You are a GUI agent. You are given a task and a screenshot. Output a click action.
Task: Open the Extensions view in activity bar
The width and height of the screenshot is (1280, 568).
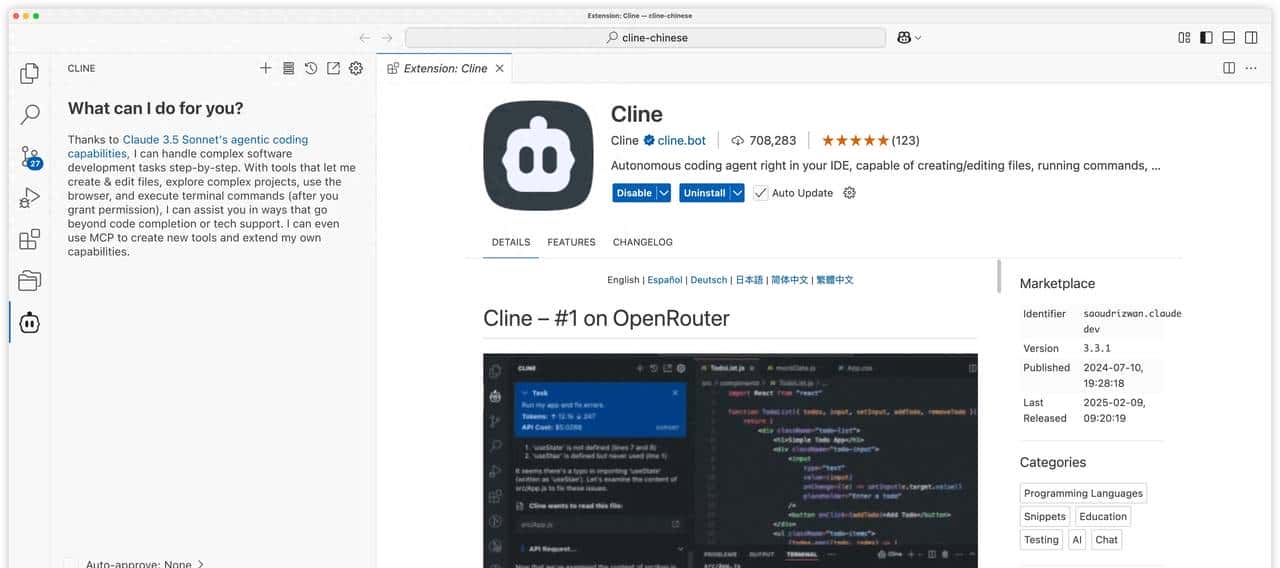30,239
